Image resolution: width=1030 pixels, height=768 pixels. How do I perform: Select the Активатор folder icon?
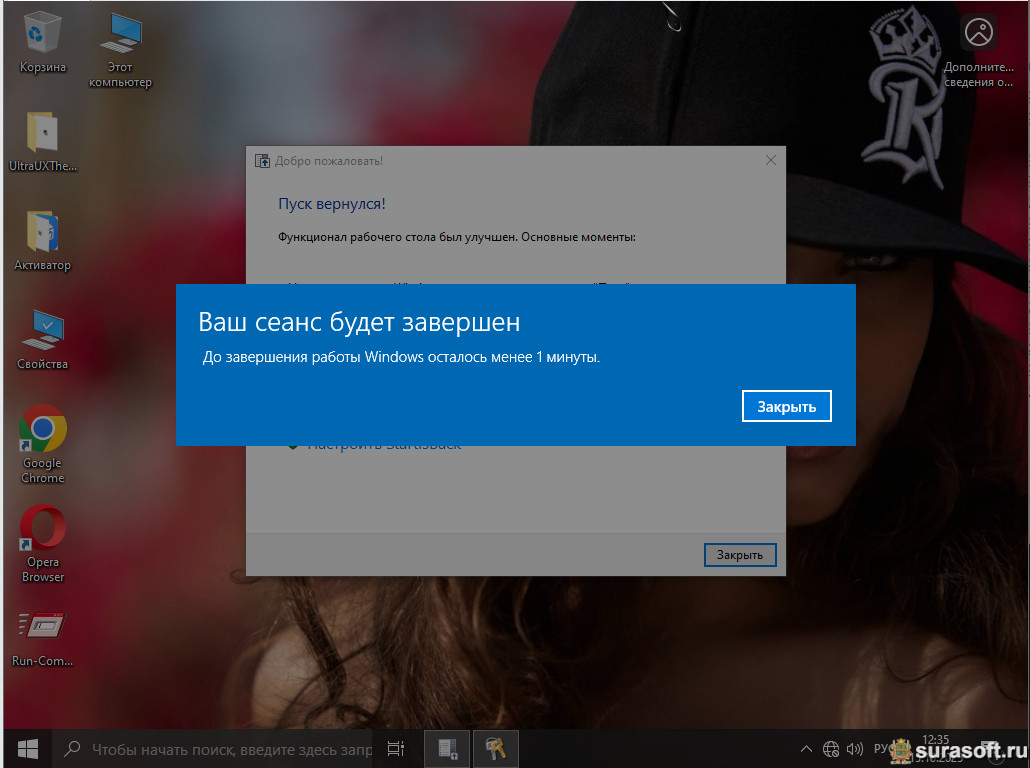(x=42, y=233)
